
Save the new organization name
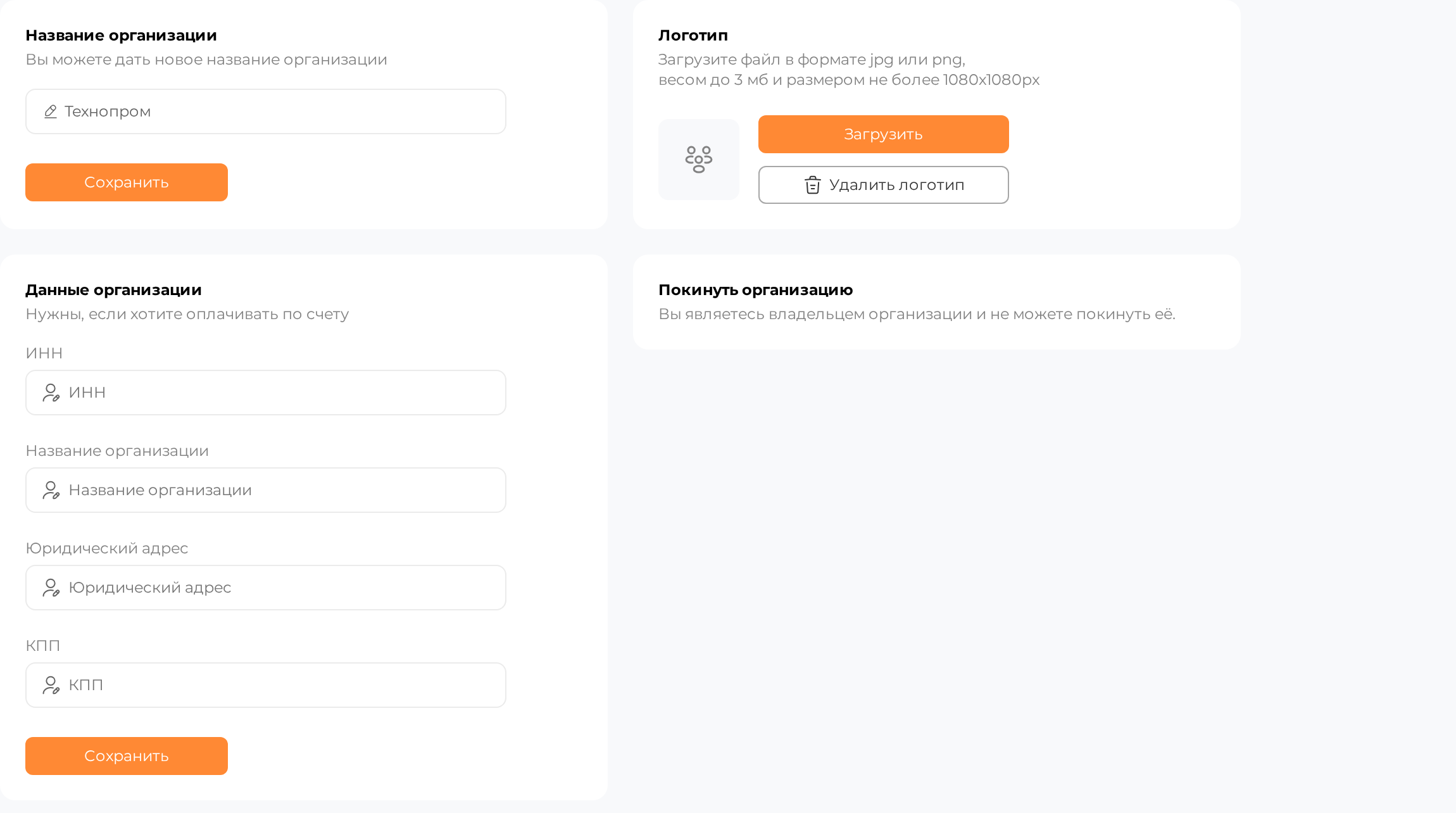(x=127, y=182)
